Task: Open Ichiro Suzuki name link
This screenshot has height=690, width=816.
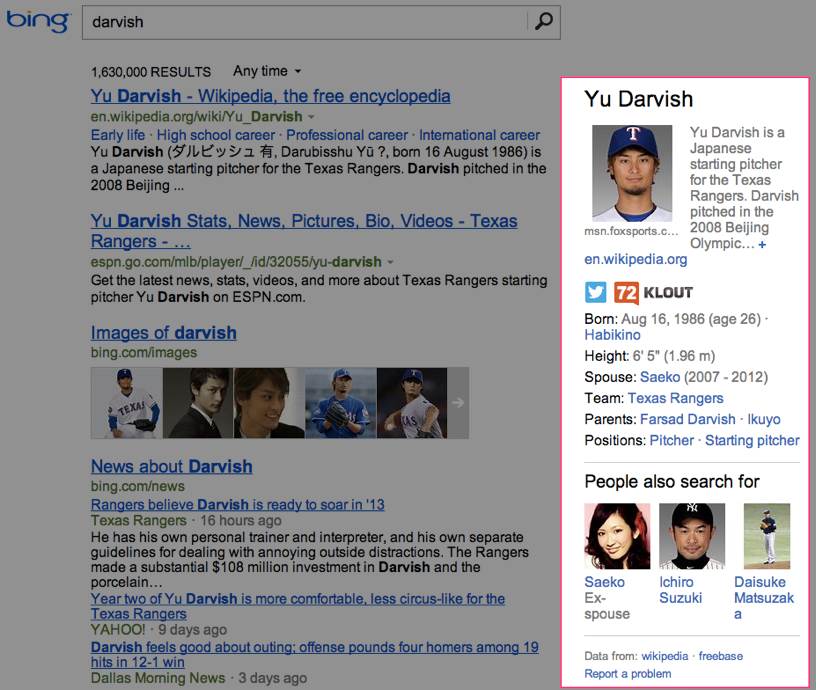Action: pyautogui.click(x=681, y=590)
